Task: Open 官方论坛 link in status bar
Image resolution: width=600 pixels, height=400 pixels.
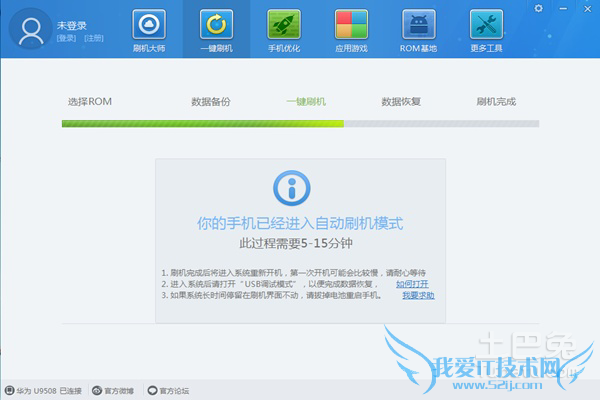Action: coord(174,391)
